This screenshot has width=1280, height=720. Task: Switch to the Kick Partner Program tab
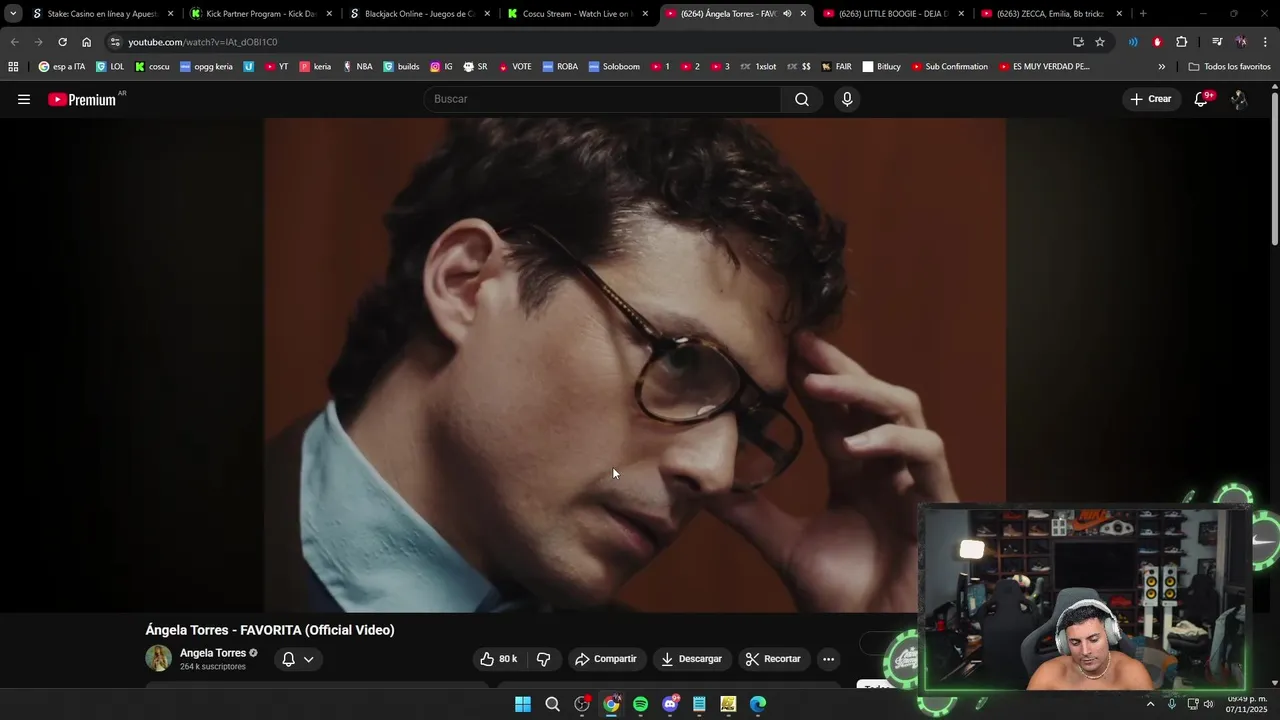point(261,14)
